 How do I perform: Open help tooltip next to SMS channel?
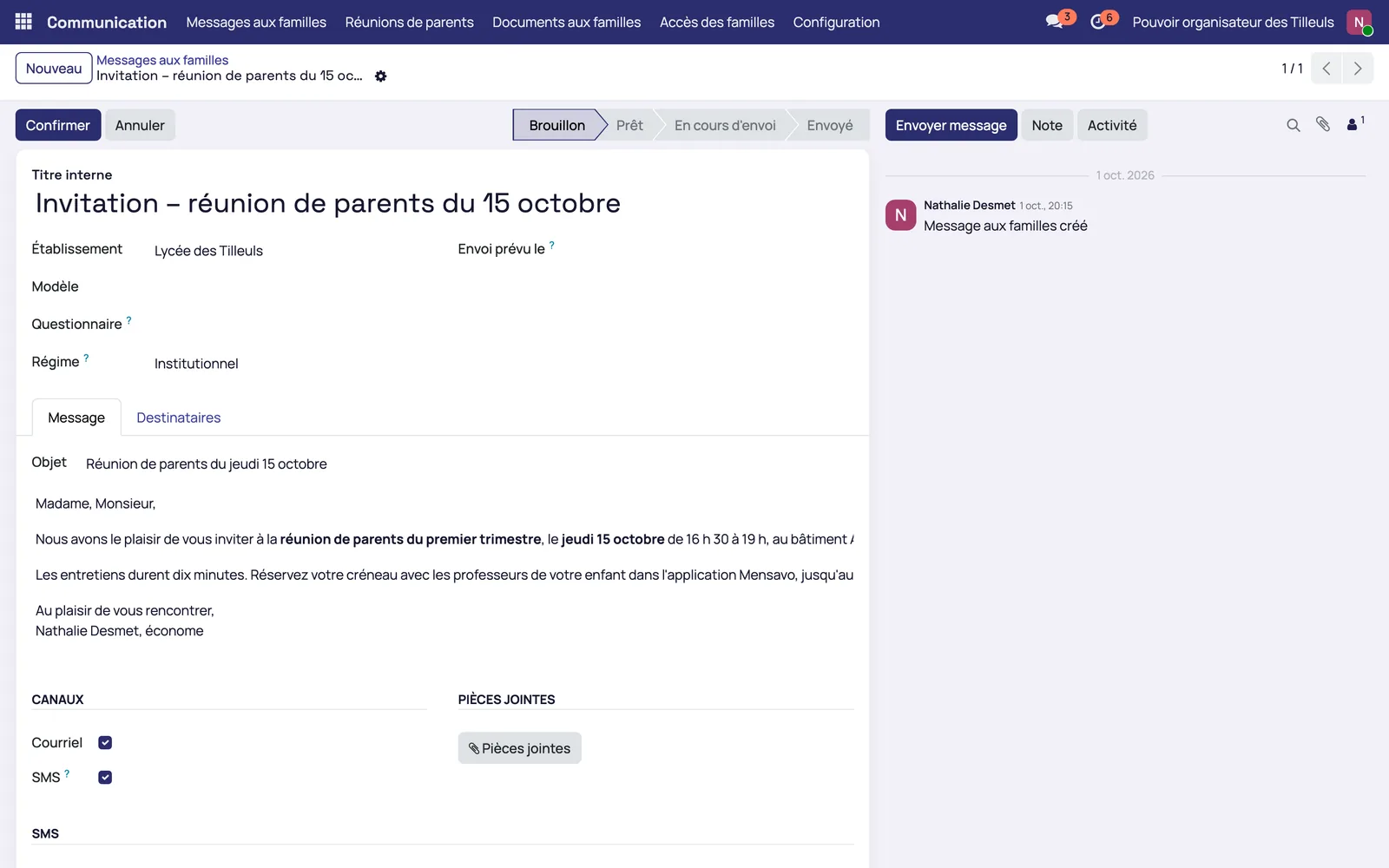[67, 773]
